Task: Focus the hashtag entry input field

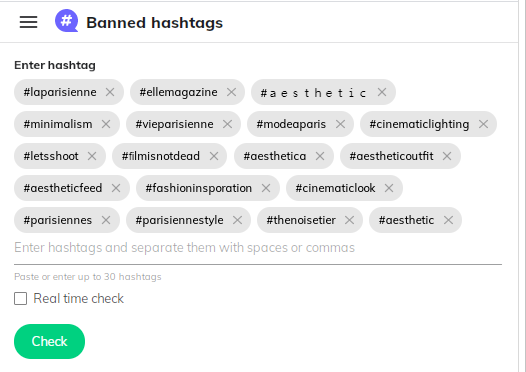Action: pyautogui.click(x=258, y=248)
